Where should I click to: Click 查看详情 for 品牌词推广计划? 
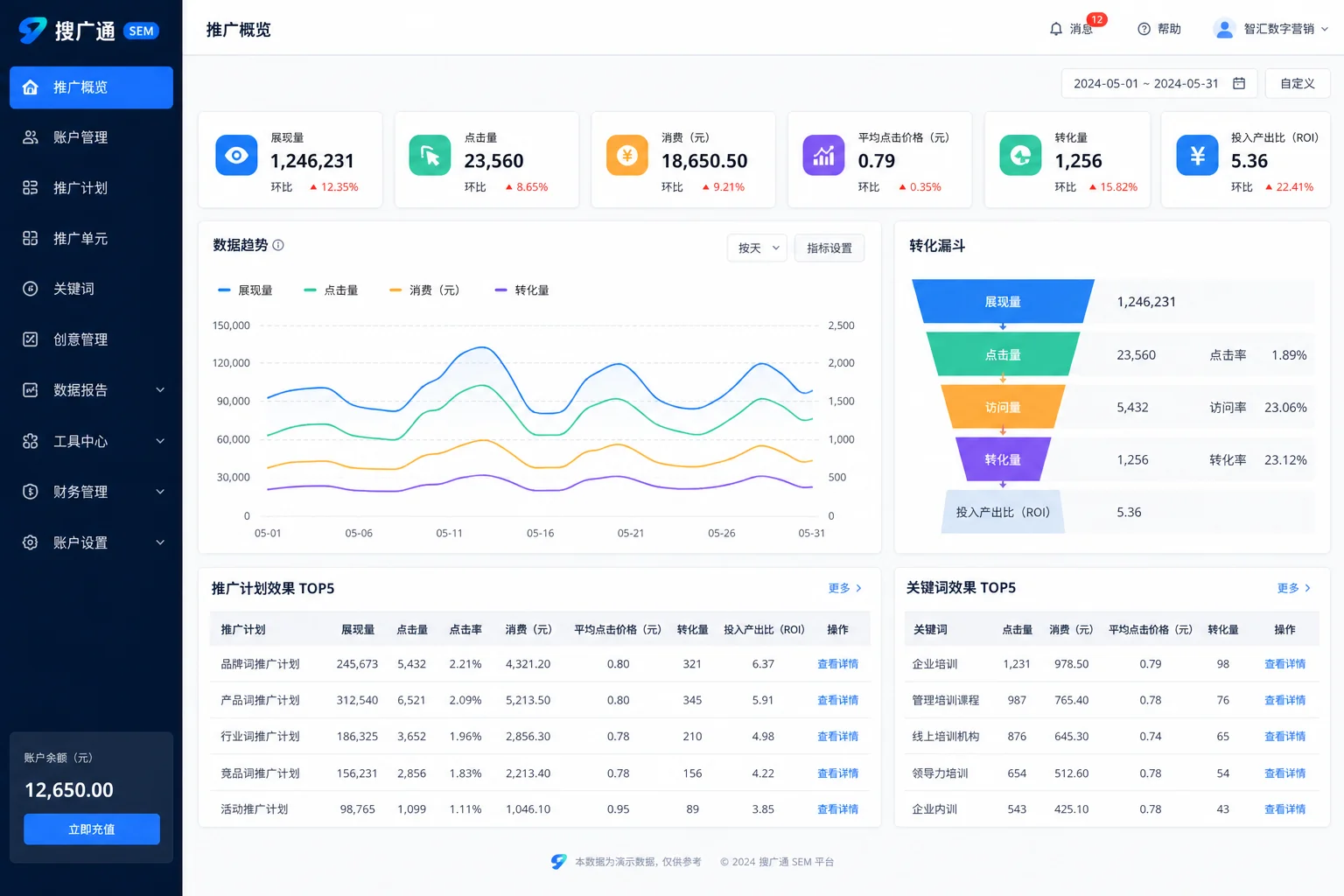tap(837, 664)
